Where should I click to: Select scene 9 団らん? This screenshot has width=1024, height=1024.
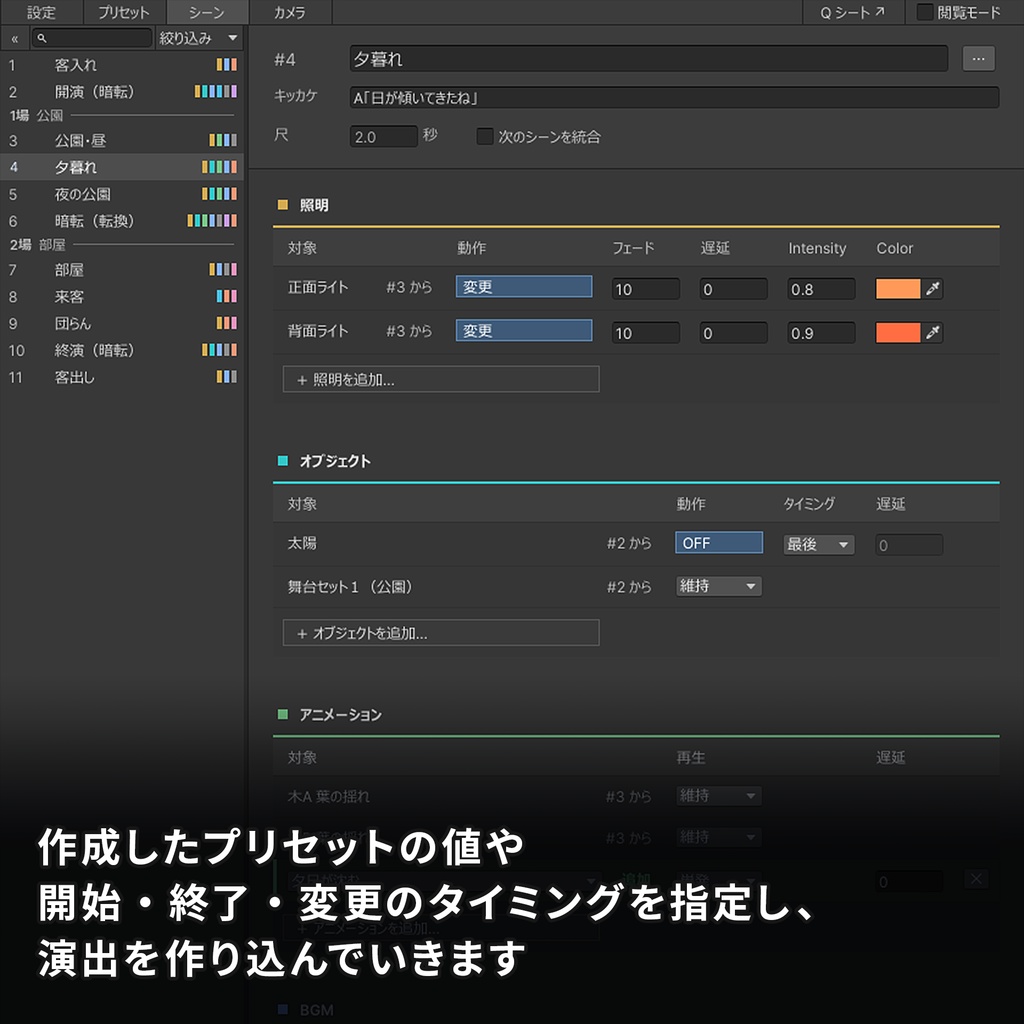pos(122,323)
